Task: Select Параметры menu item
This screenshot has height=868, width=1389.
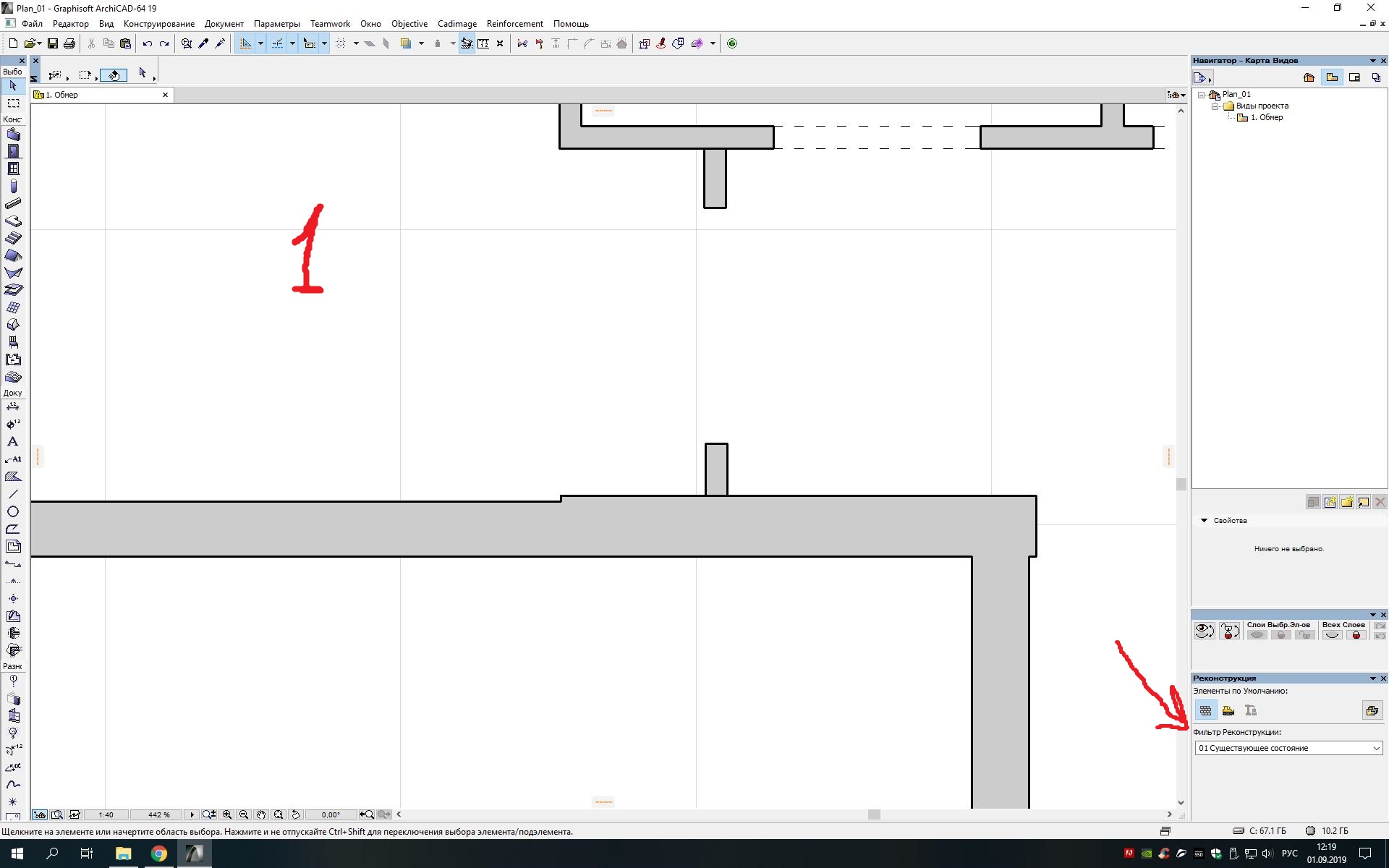Action: tap(277, 23)
